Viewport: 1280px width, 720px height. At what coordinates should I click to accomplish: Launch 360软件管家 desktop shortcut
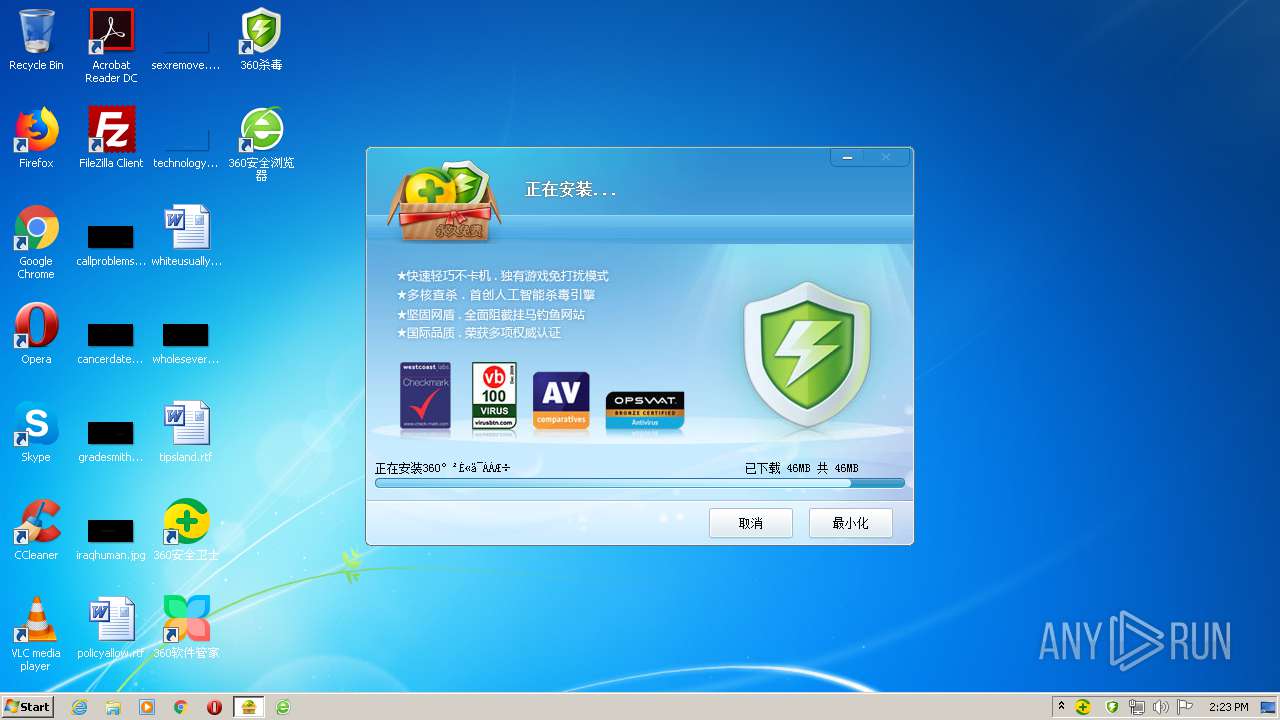coord(186,628)
